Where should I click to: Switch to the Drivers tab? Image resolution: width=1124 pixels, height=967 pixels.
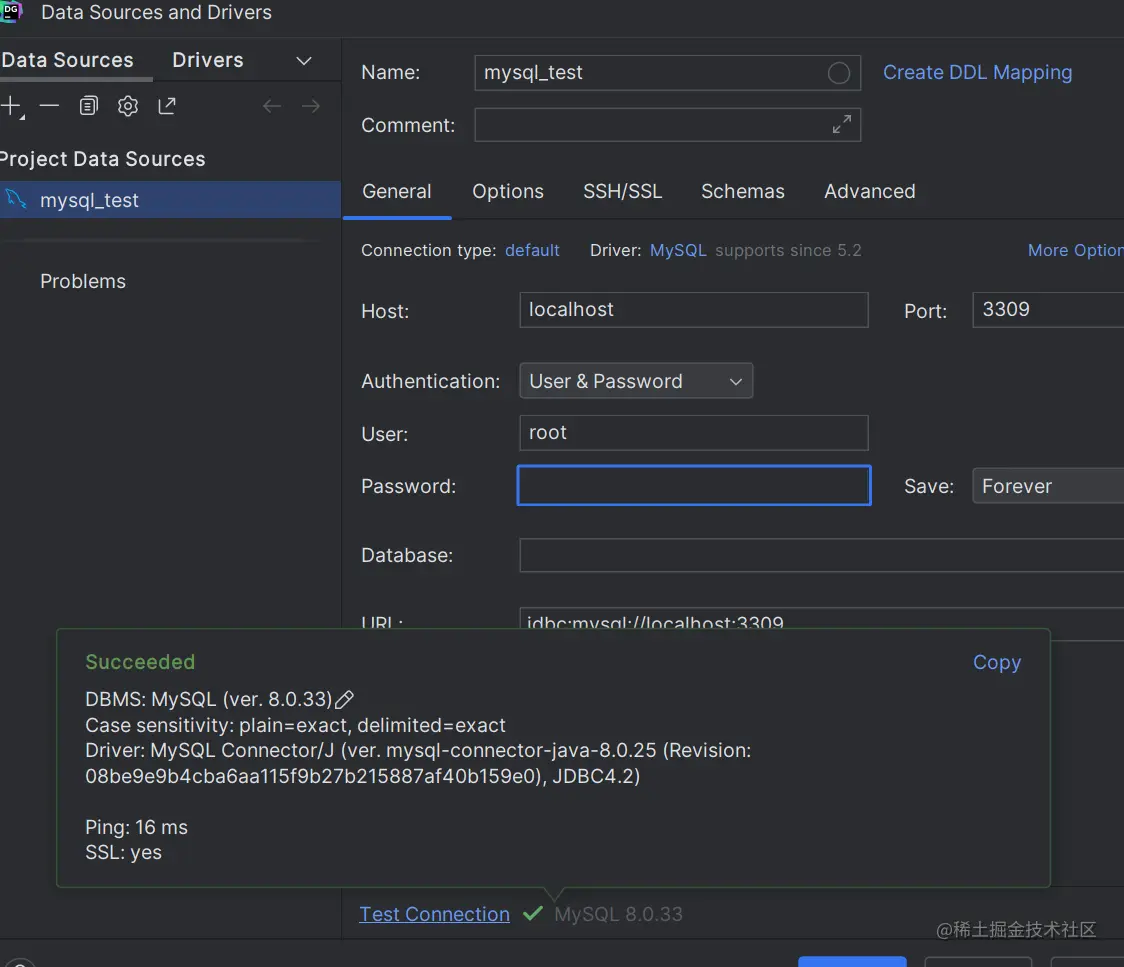pos(208,60)
